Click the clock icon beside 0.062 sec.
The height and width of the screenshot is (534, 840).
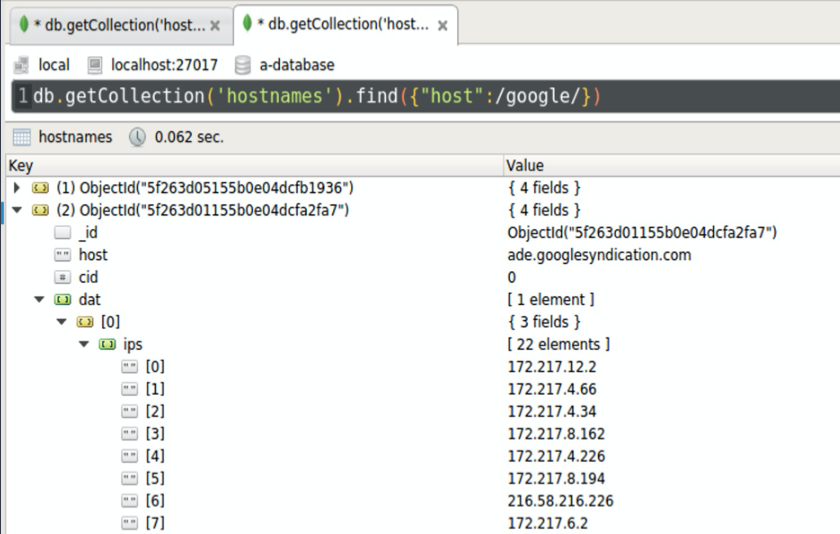[x=138, y=137]
